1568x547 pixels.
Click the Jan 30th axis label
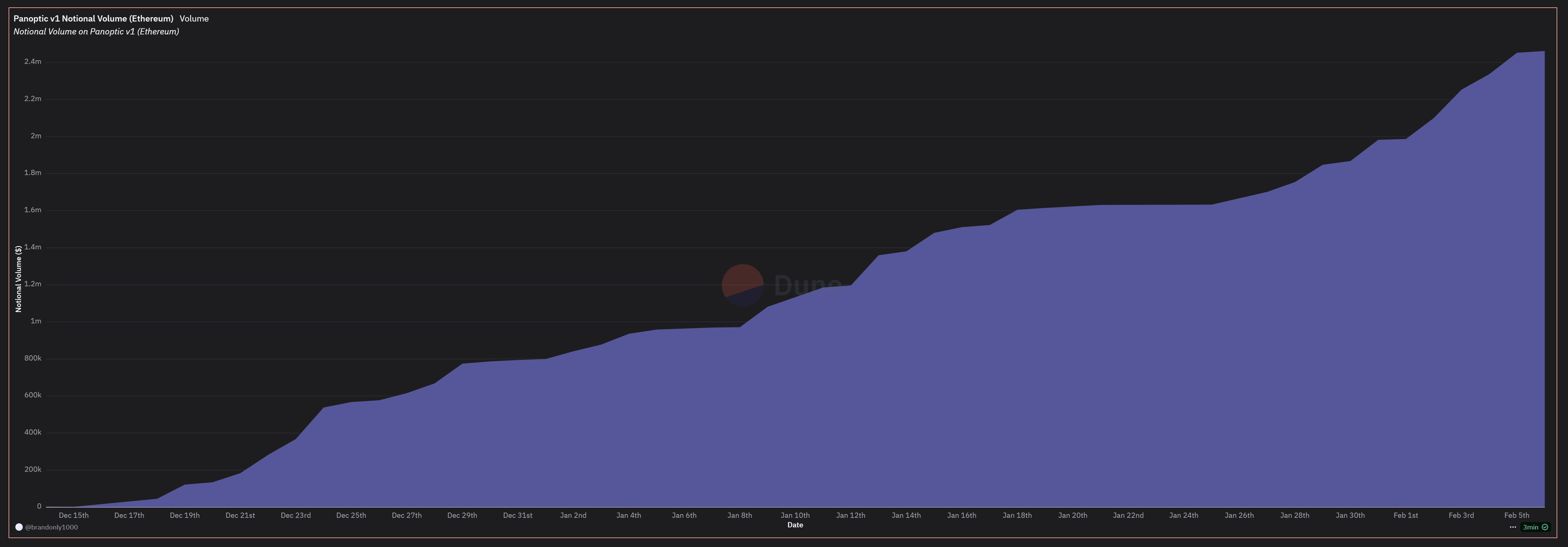coord(1350,515)
